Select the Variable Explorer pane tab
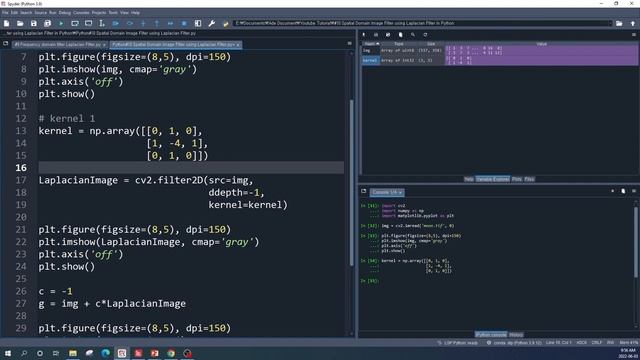 point(493,179)
